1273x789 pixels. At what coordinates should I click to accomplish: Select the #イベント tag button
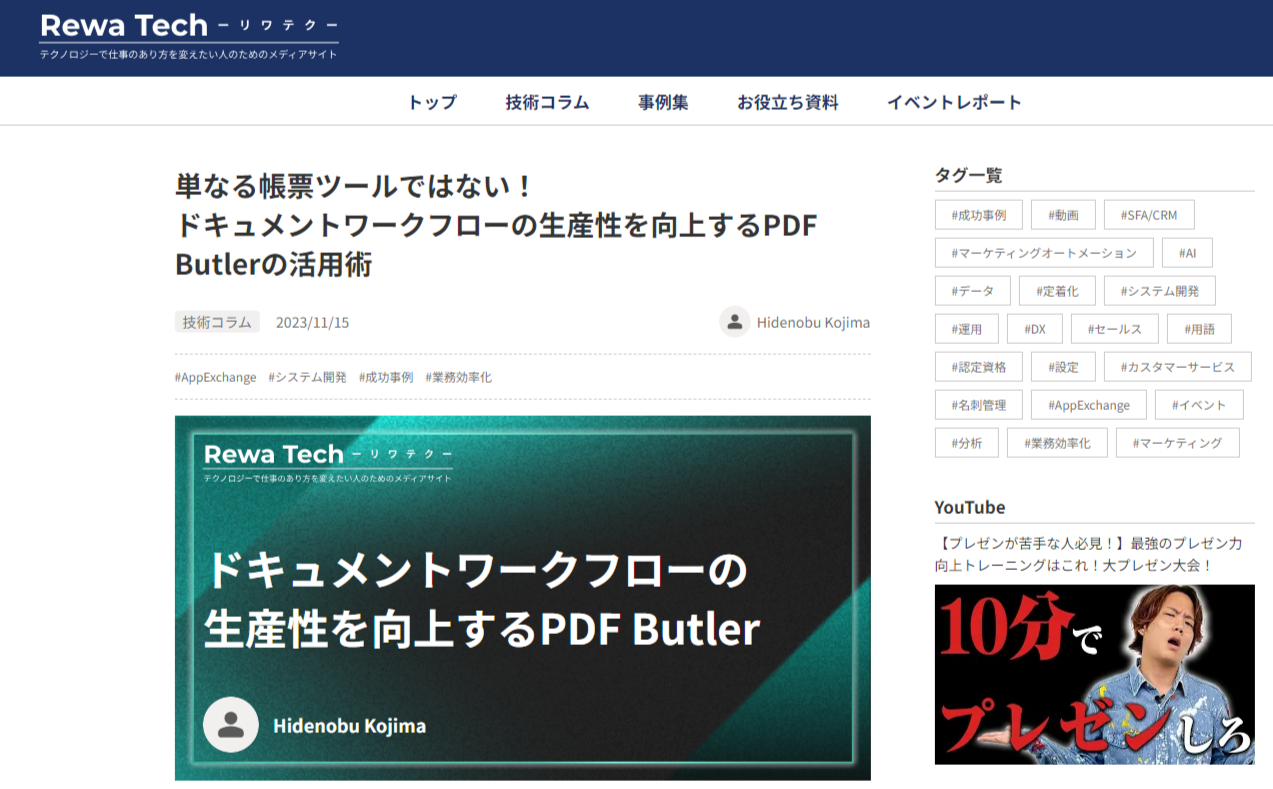pos(1199,405)
